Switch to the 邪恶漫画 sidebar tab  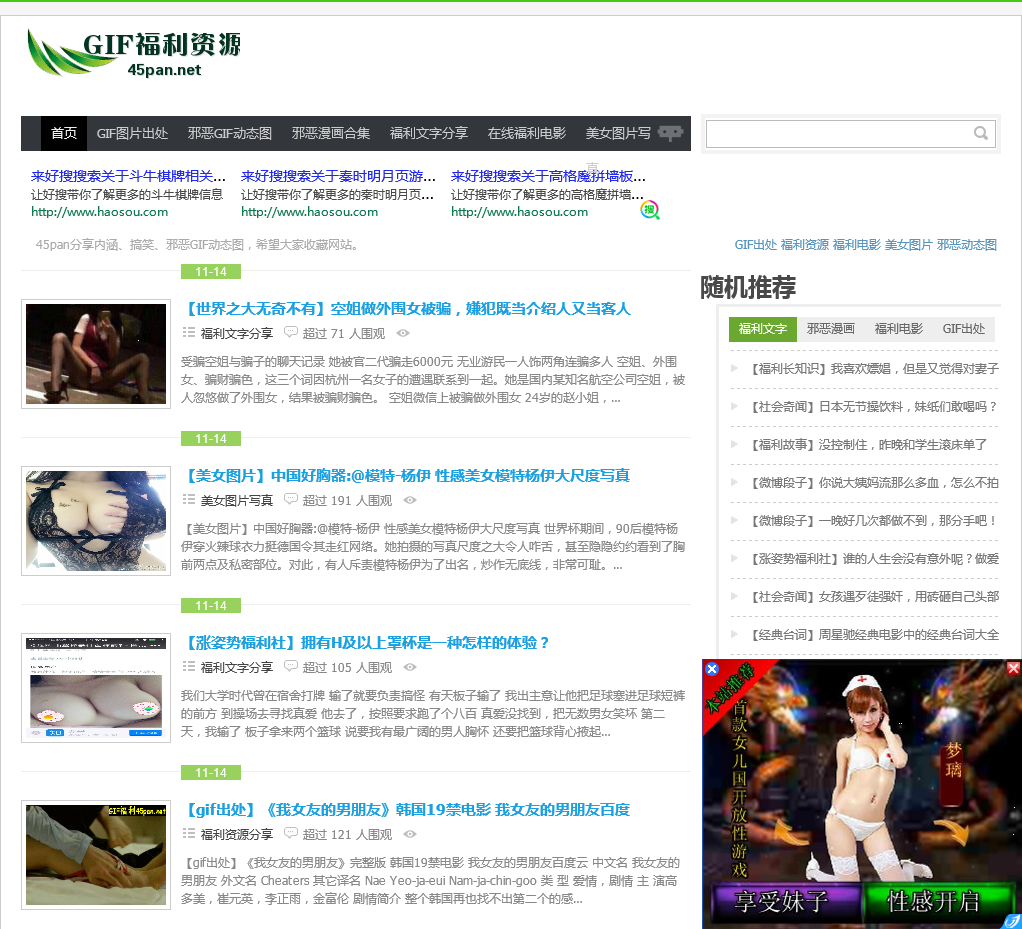[830, 329]
